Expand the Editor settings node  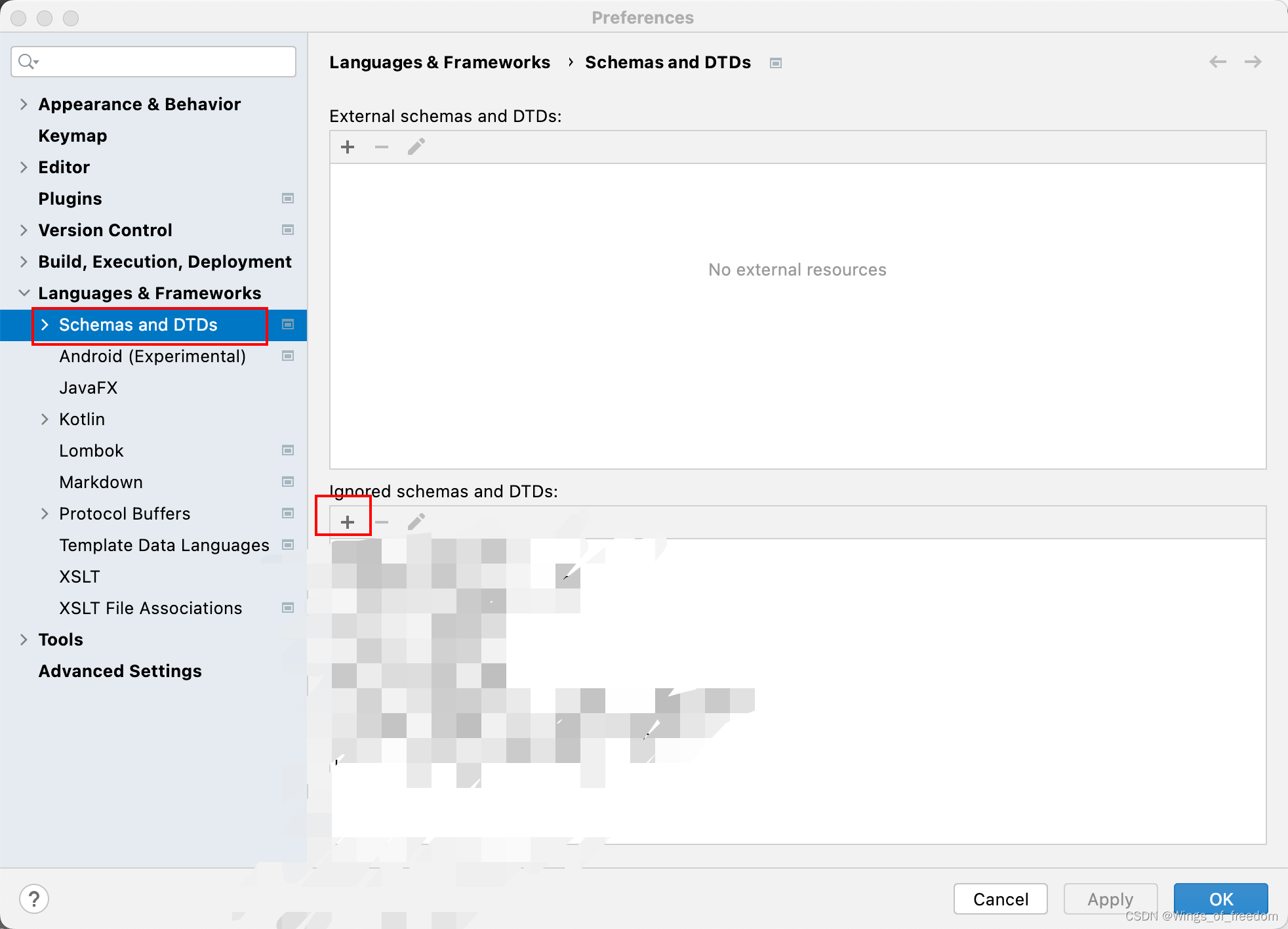[24, 167]
